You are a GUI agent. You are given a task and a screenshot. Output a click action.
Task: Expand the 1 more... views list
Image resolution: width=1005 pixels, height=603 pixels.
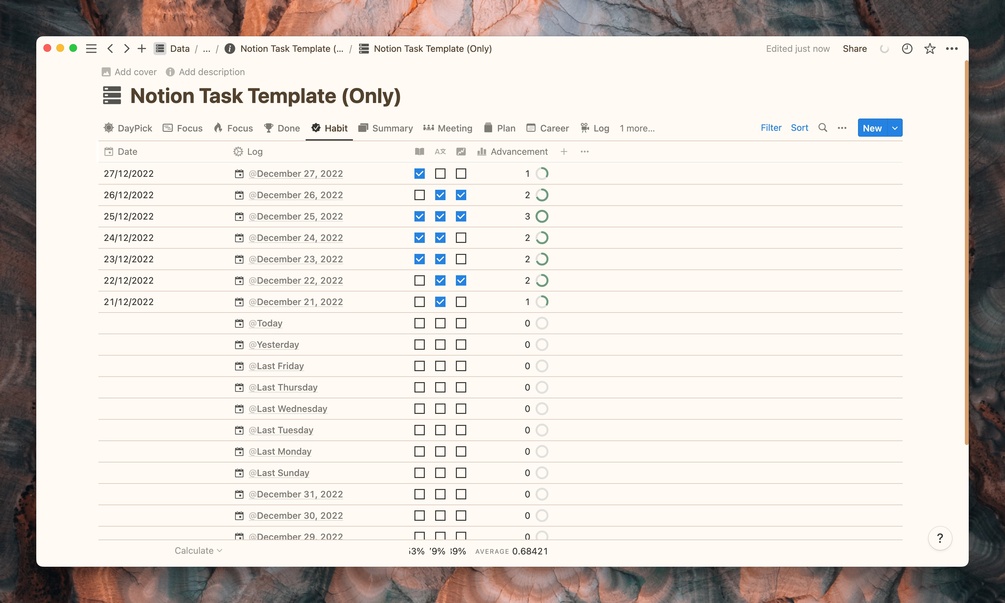(x=637, y=128)
